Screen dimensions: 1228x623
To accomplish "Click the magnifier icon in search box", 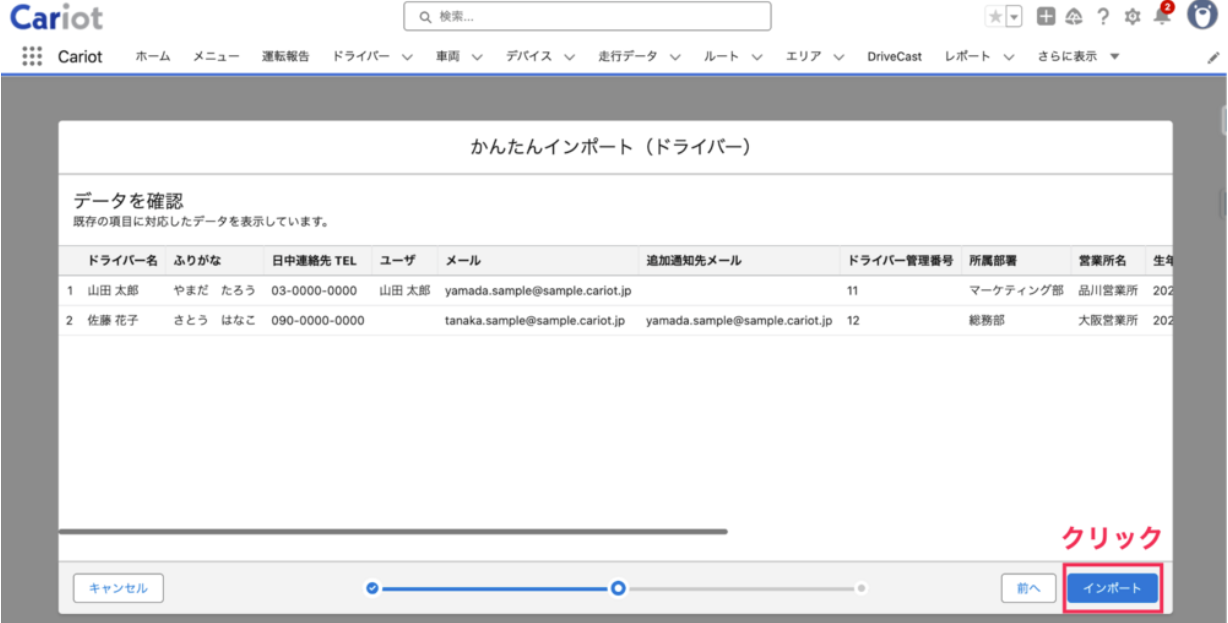I will [x=425, y=17].
